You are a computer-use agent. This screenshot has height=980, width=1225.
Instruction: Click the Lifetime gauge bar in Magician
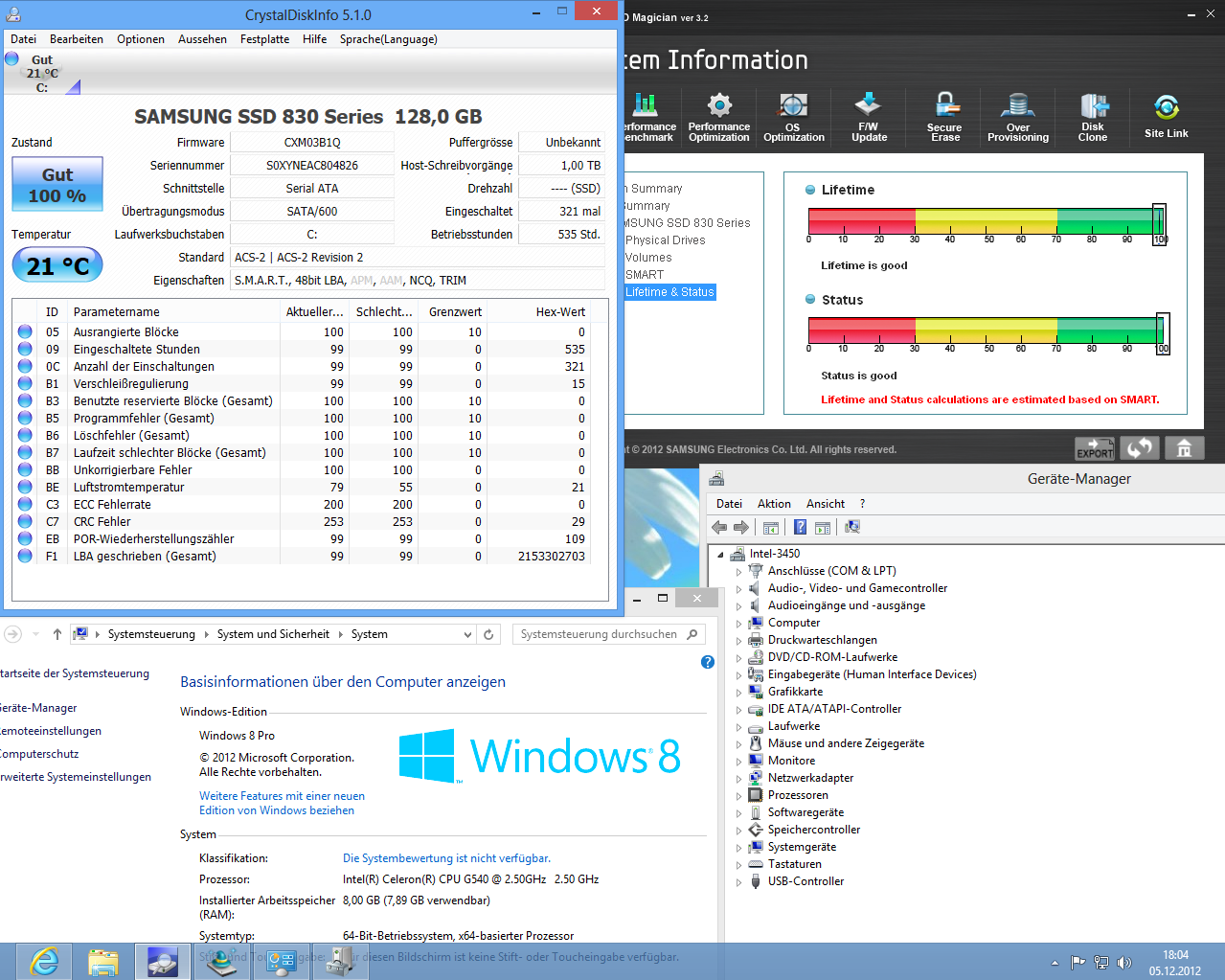pos(987,221)
